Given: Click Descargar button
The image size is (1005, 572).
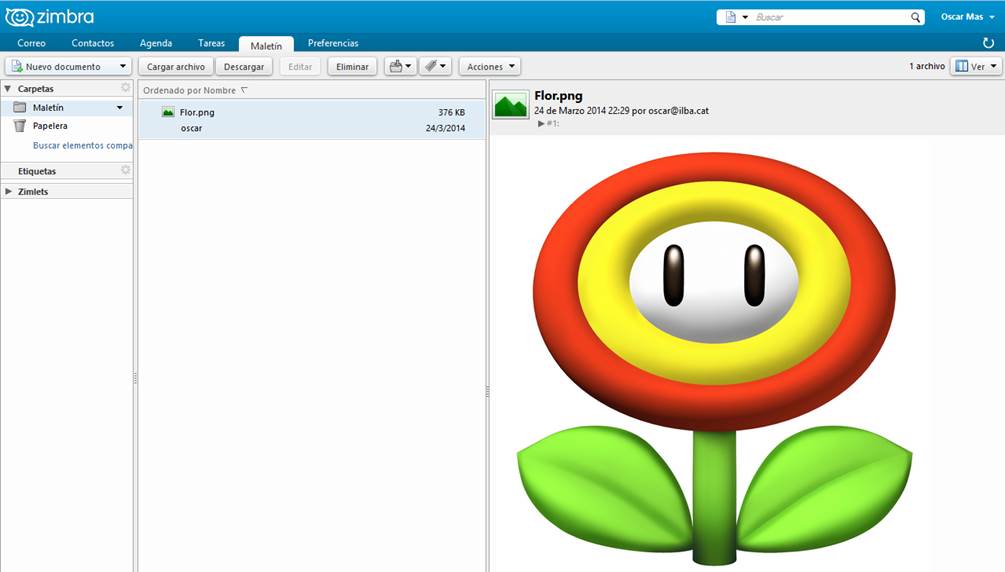Looking at the screenshot, I should 244,67.
